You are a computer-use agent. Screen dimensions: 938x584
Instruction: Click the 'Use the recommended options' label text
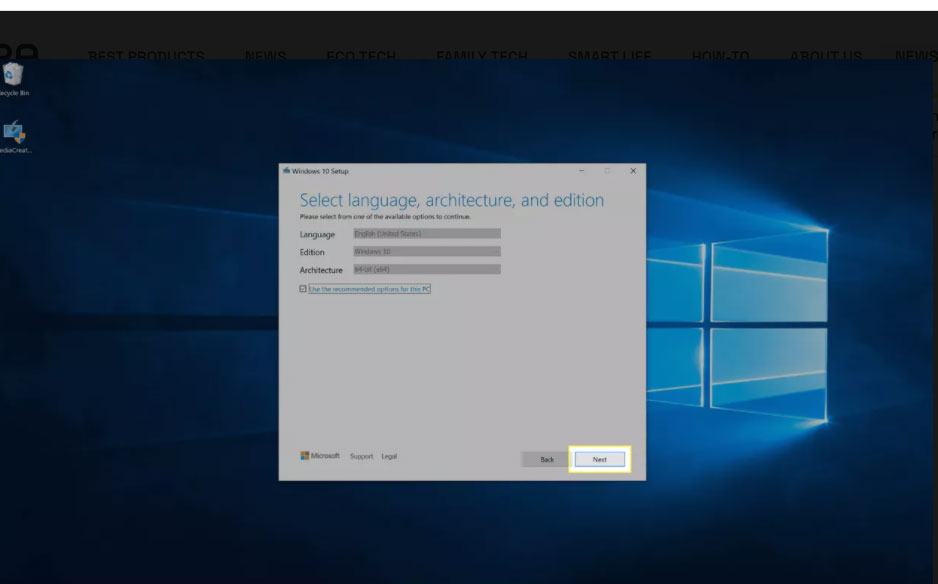click(x=370, y=289)
